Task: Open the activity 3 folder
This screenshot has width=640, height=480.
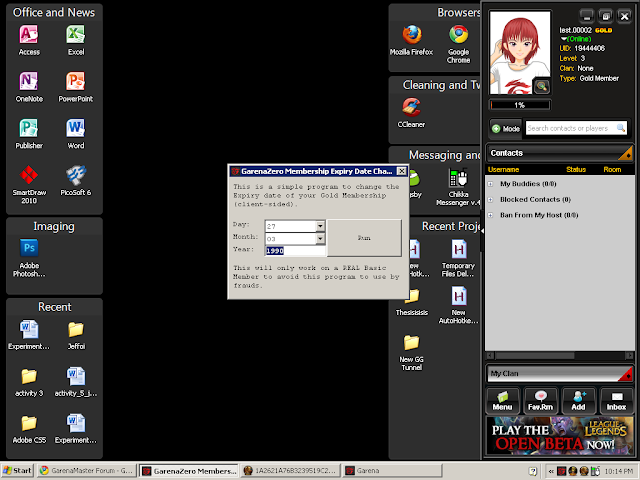Action: (x=29, y=382)
